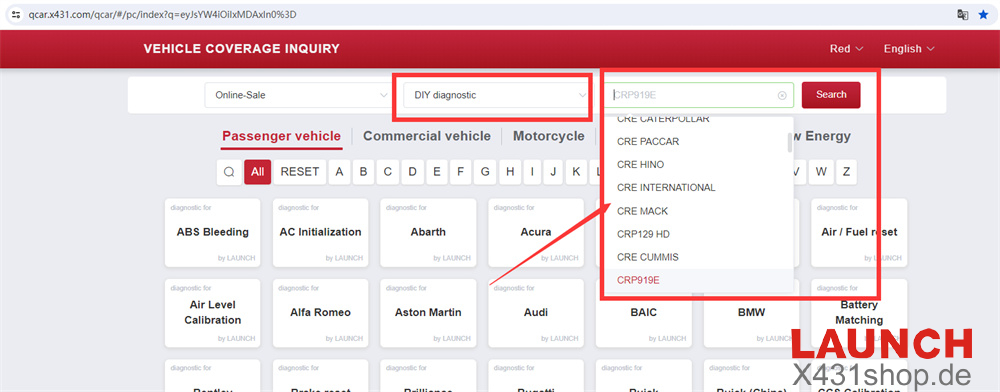Filter brands by letter F
The height and width of the screenshot is (392, 1000).
tap(460, 172)
